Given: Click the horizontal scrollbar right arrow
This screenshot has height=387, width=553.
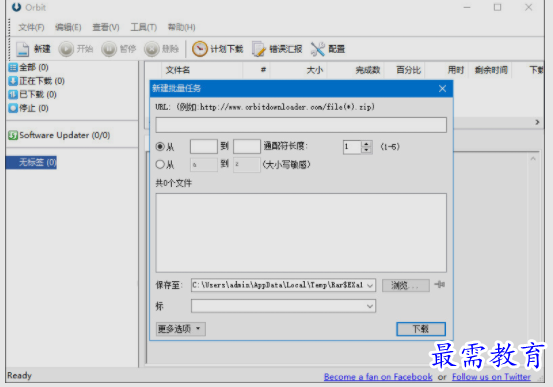Looking at the screenshot, I should coord(537,122).
